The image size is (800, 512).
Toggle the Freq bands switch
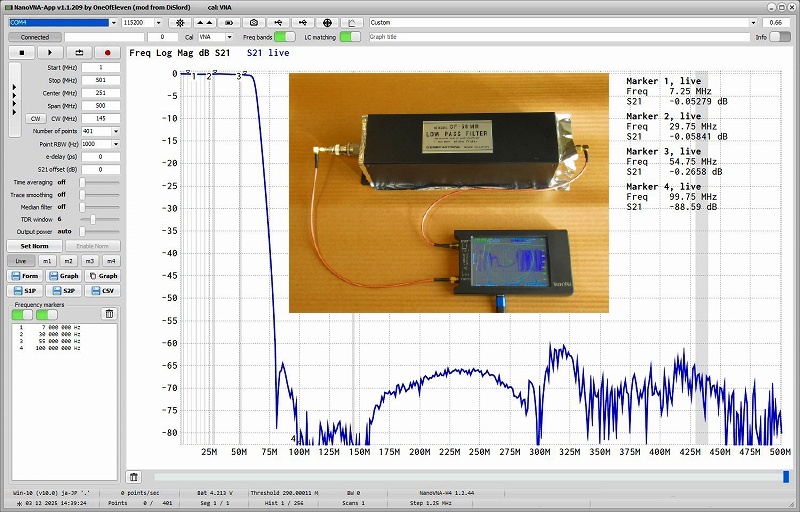click(x=285, y=37)
